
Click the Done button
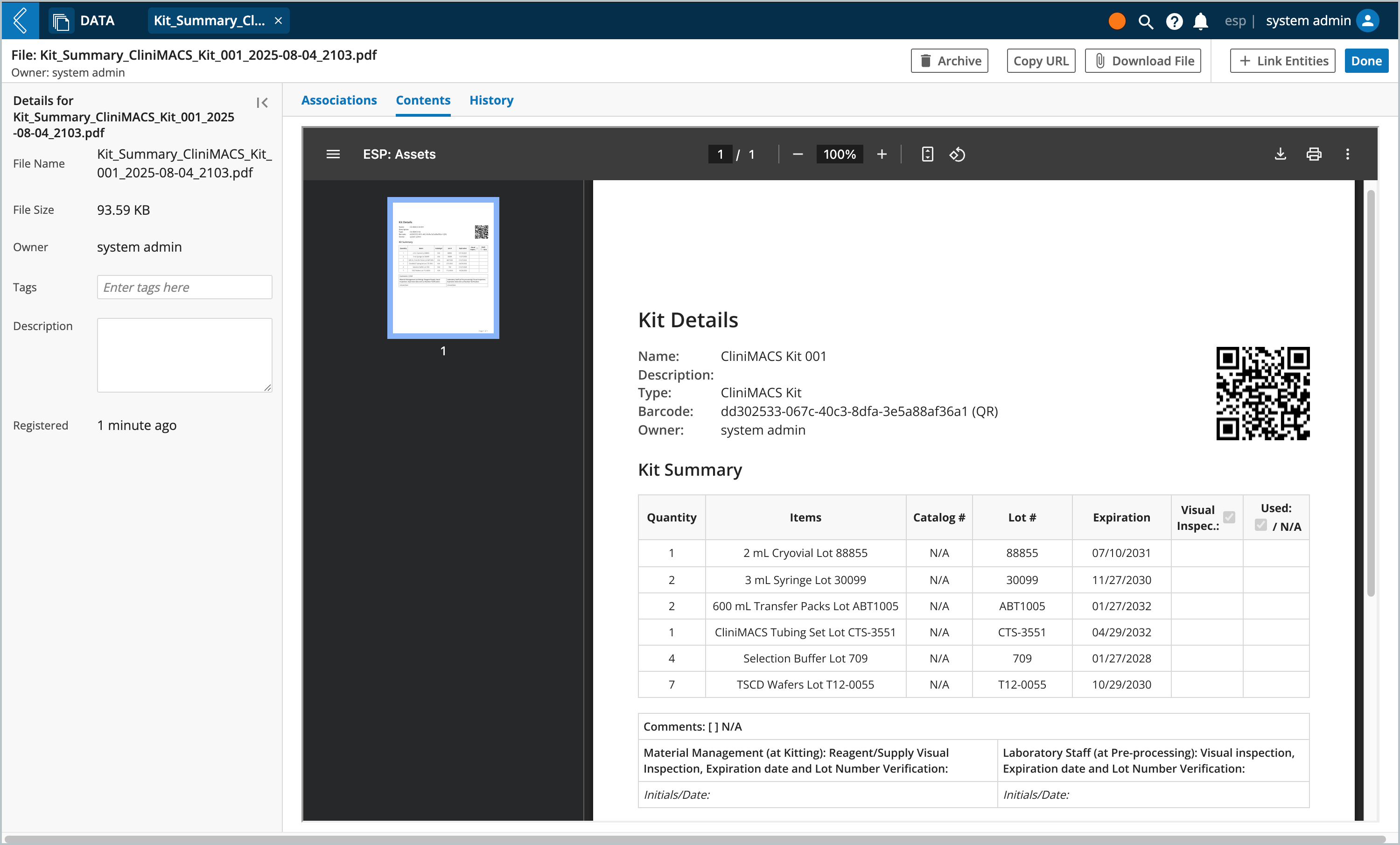click(1366, 61)
